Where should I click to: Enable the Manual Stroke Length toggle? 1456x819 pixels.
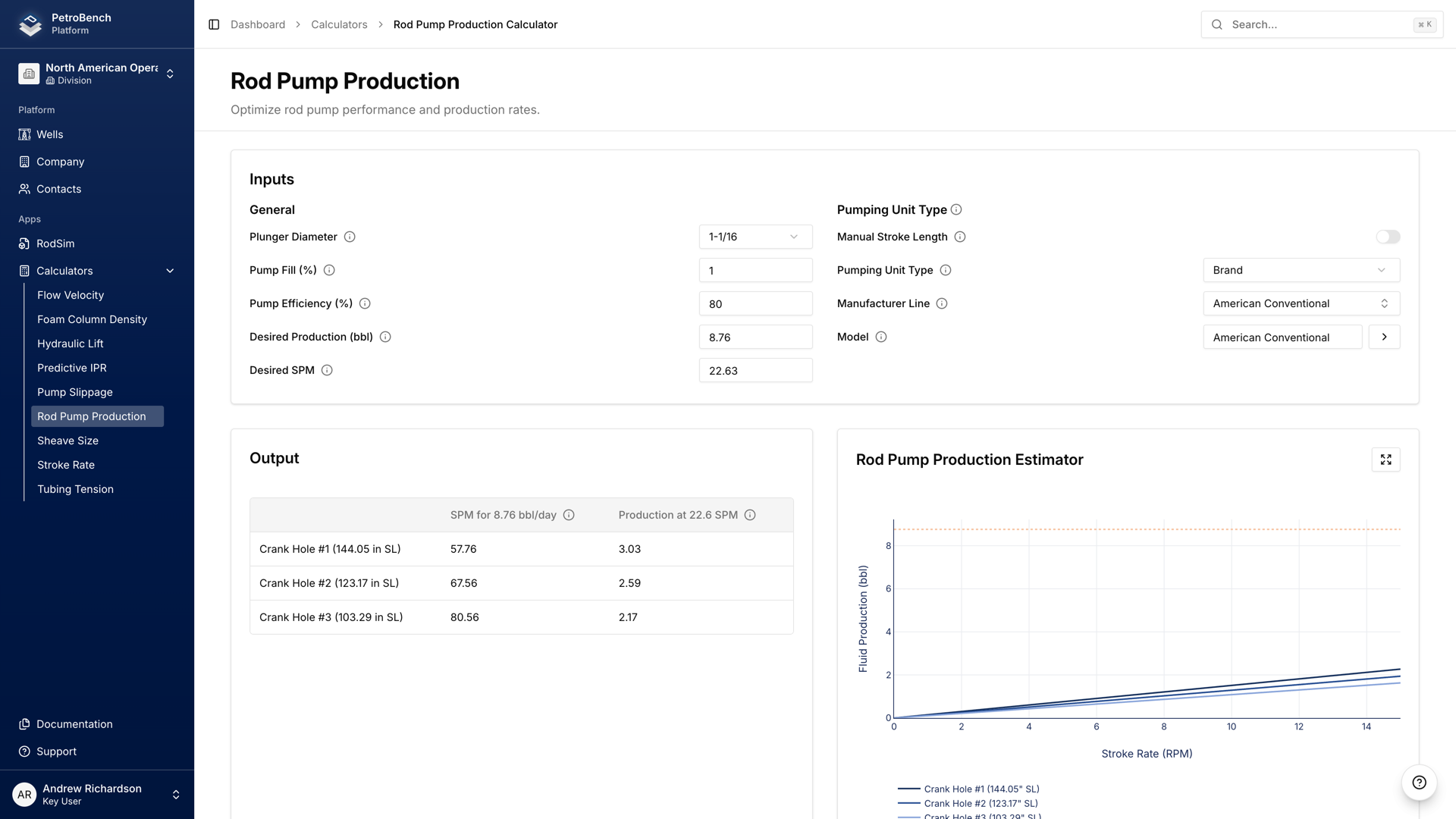[1388, 237]
